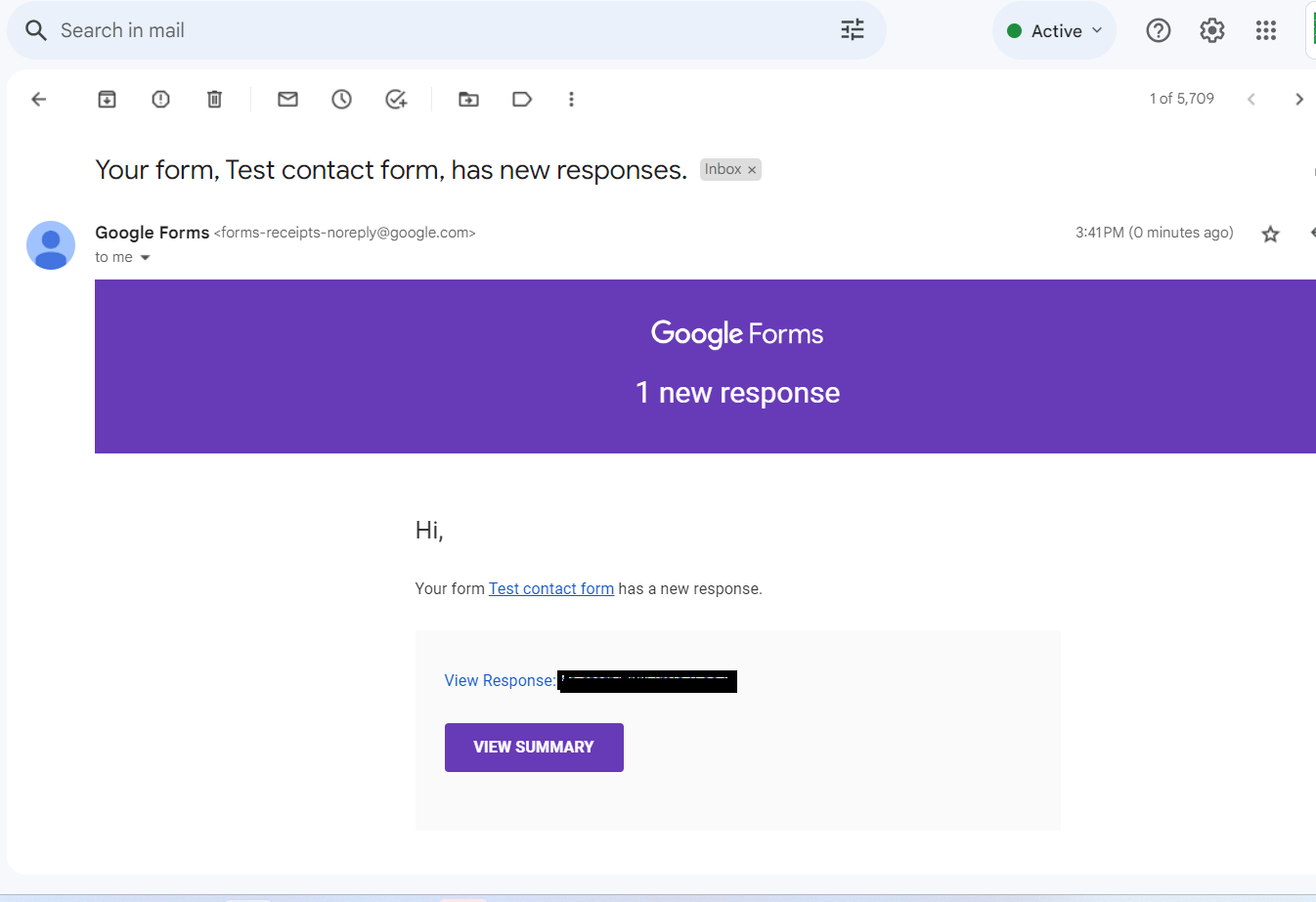
Task: Click the sender name Google Forms
Action: click(152, 233)
